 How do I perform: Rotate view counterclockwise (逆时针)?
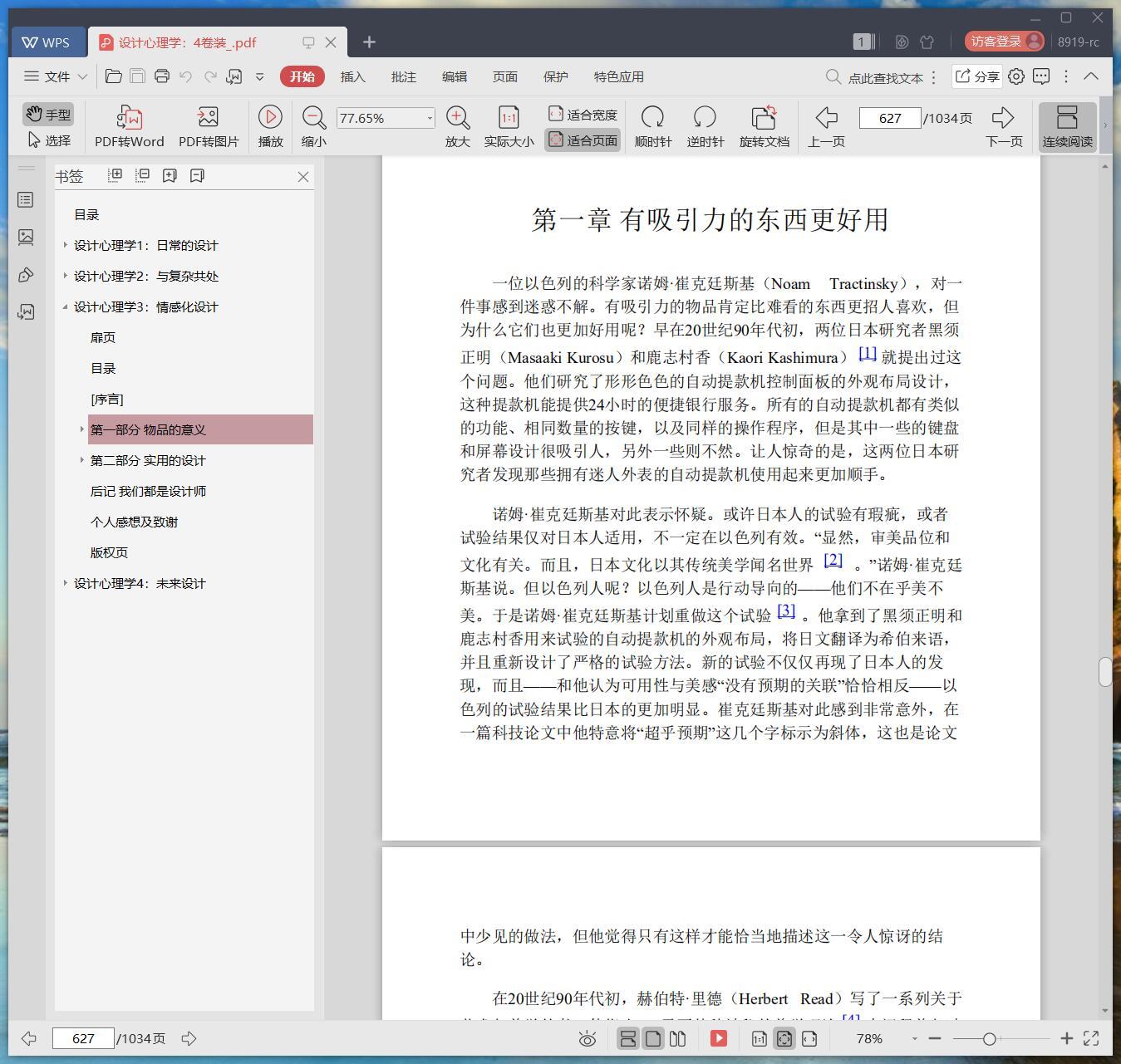[705, 127]
